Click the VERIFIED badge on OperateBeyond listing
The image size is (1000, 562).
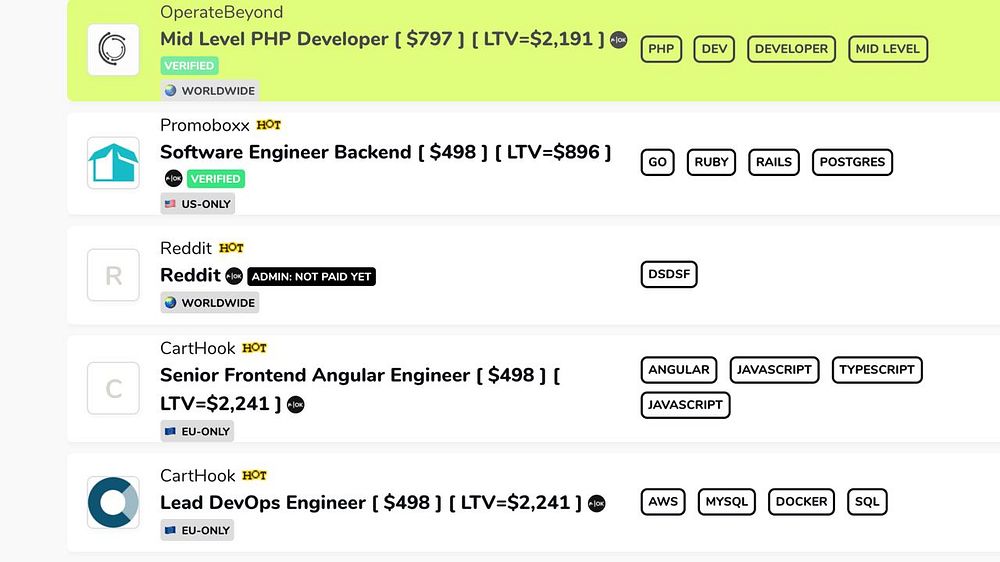pos(189,66)
